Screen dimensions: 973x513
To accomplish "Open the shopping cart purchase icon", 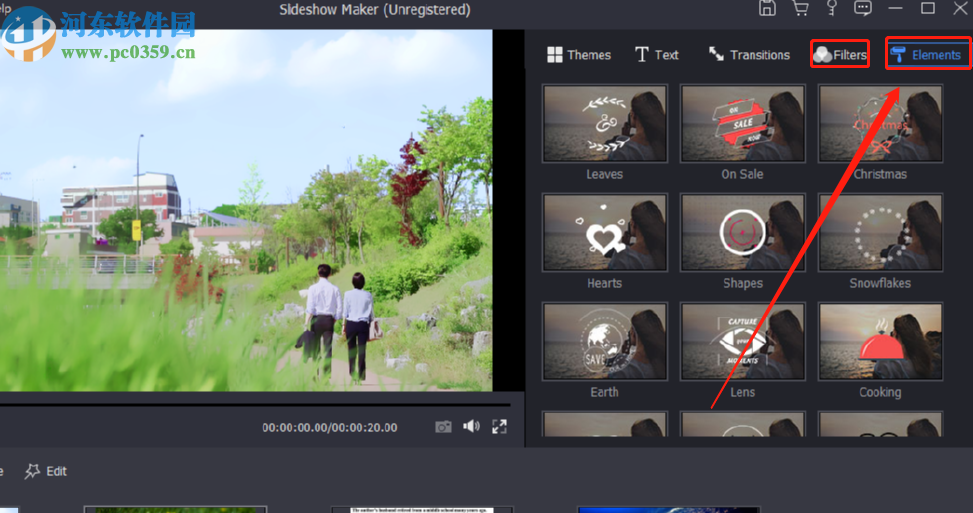I will point(800,8).
